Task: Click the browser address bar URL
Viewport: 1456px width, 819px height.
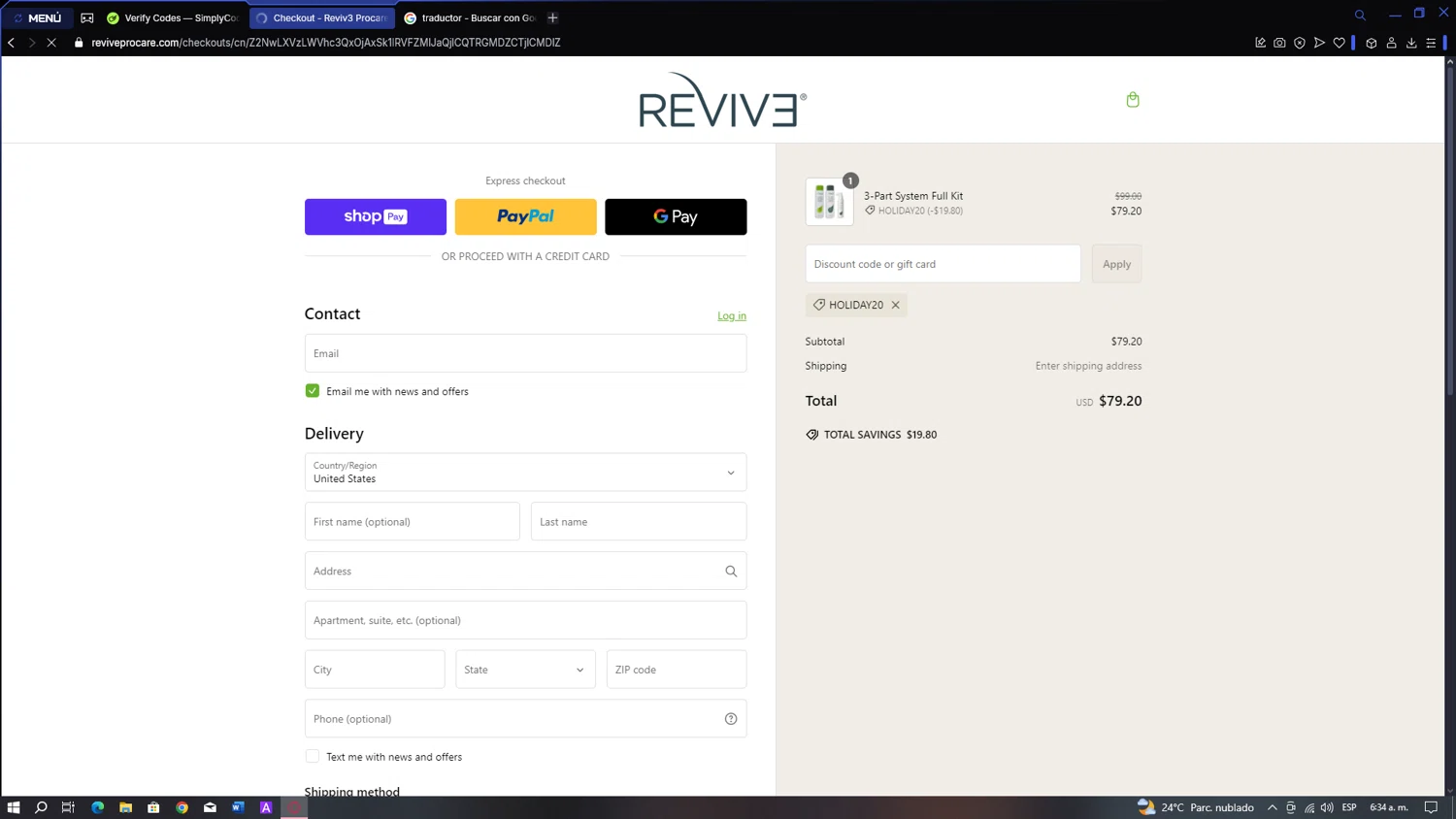Action: (x=326, y=43)
